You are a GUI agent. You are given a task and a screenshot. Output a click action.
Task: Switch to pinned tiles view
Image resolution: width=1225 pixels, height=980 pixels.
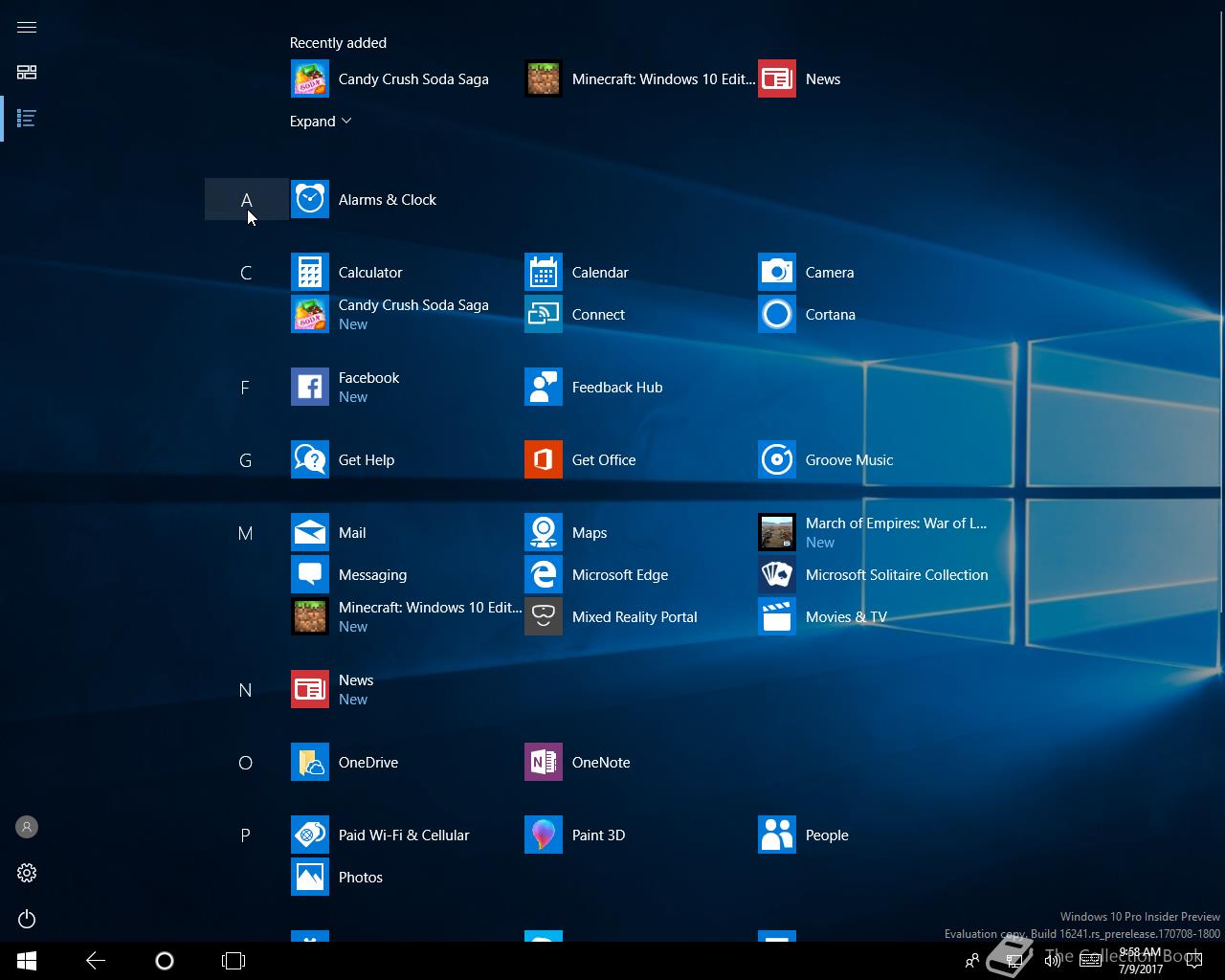coord(27,73)
